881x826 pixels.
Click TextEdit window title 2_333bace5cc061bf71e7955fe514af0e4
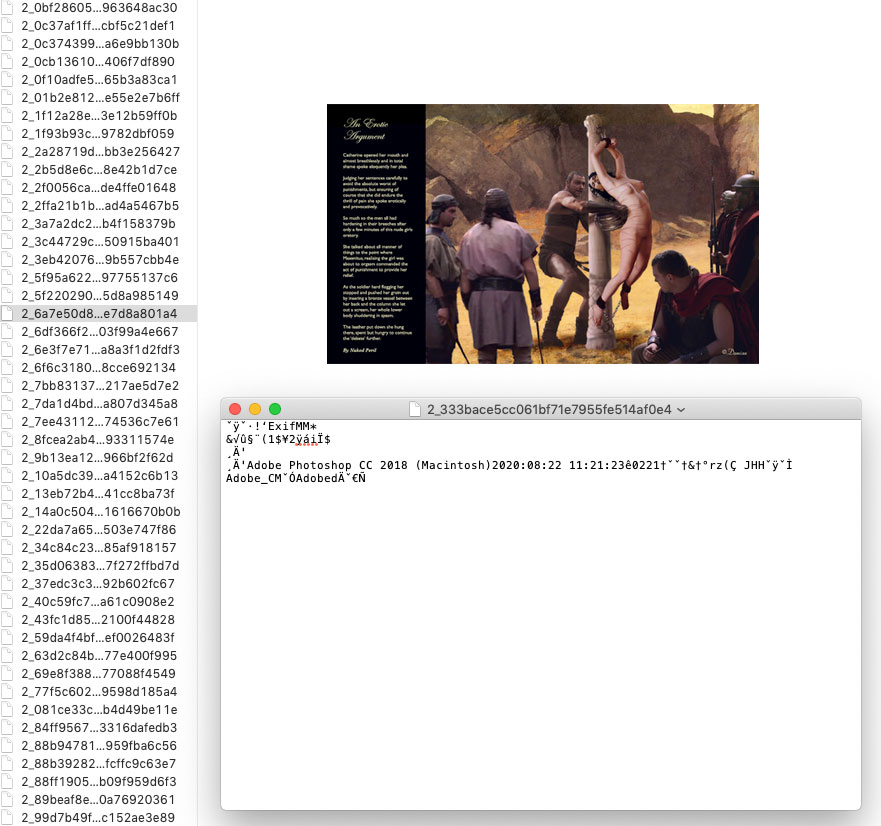coord(548,409)
